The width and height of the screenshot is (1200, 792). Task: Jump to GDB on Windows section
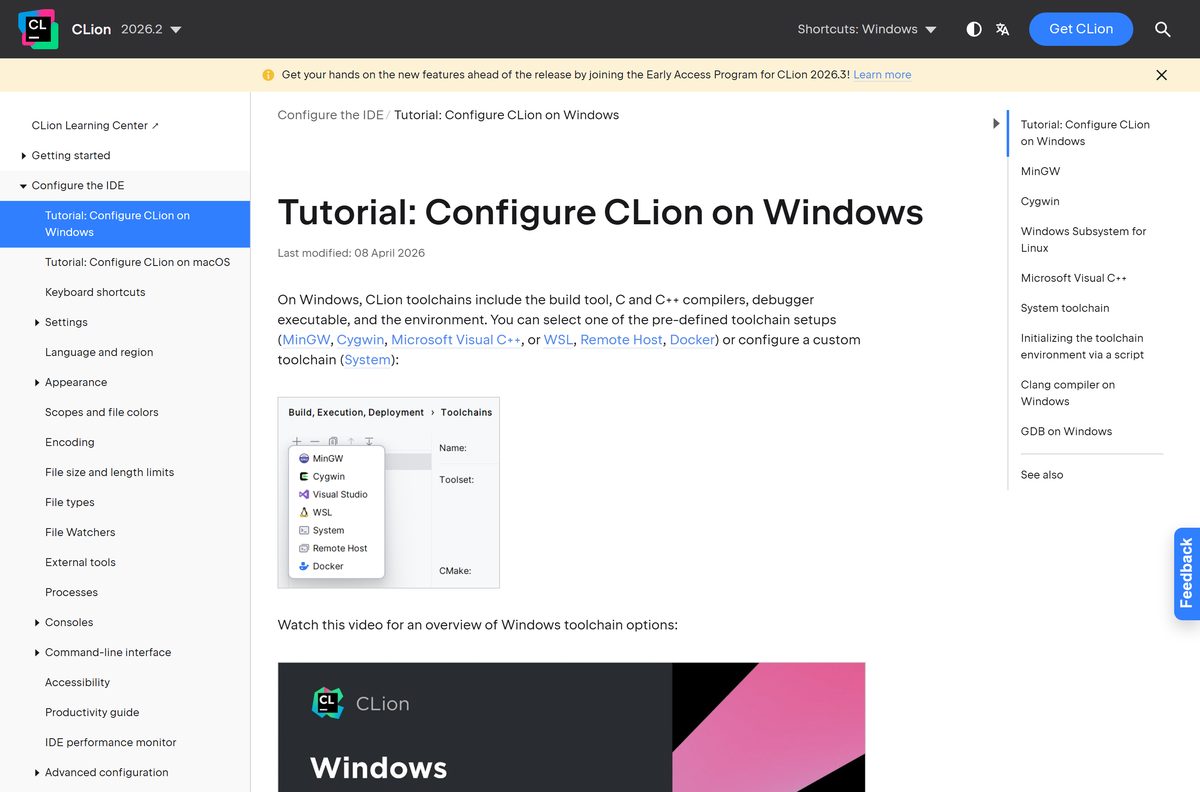1066,431
